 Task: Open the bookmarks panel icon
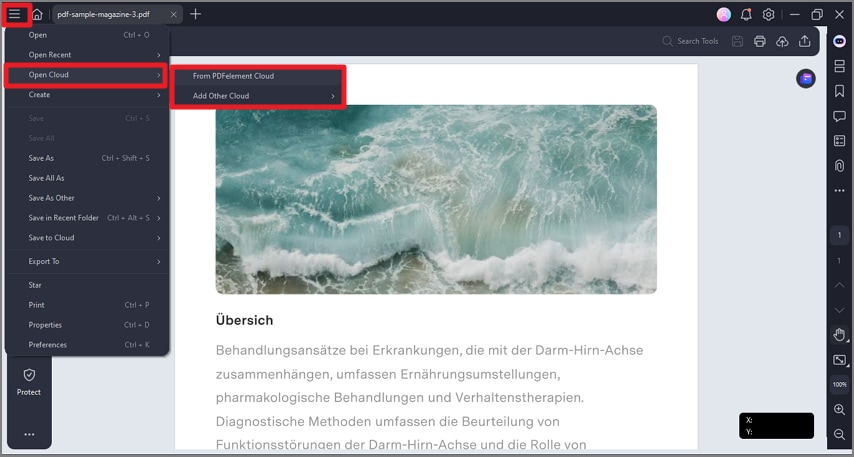[839, 91]
